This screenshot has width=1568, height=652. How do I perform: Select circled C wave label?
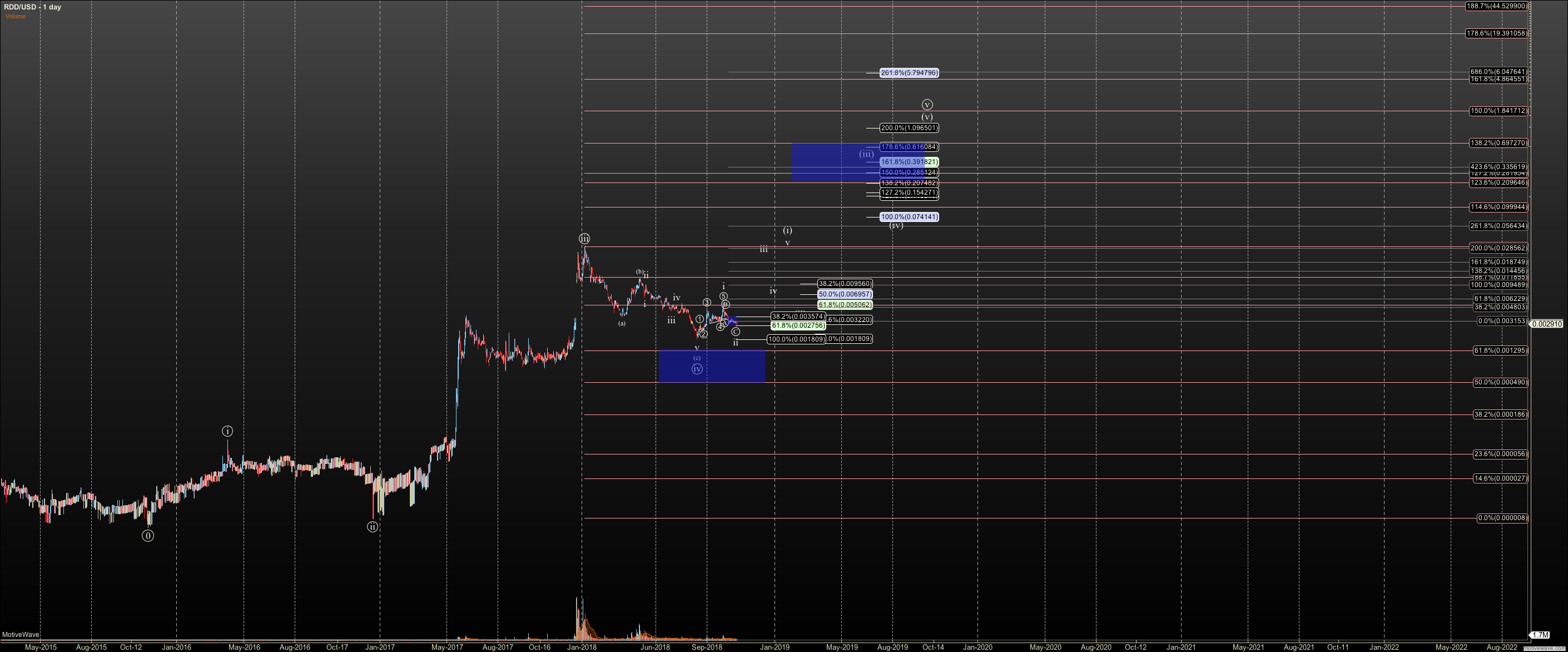pyautogui.click(x=736, y=332)
